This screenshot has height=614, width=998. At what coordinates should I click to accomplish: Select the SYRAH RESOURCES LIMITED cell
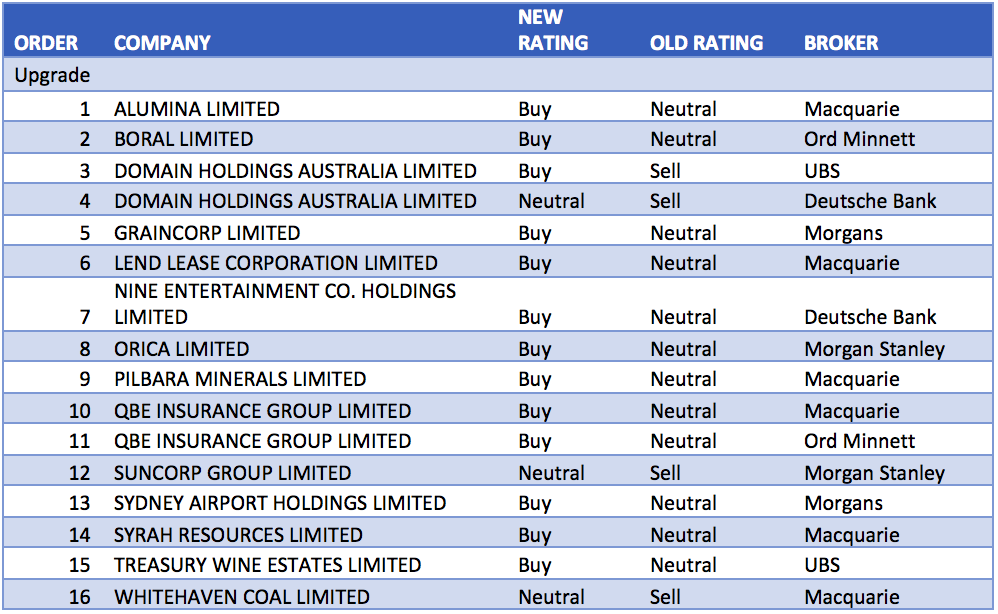pyautogui.click(x=238, y=535)
